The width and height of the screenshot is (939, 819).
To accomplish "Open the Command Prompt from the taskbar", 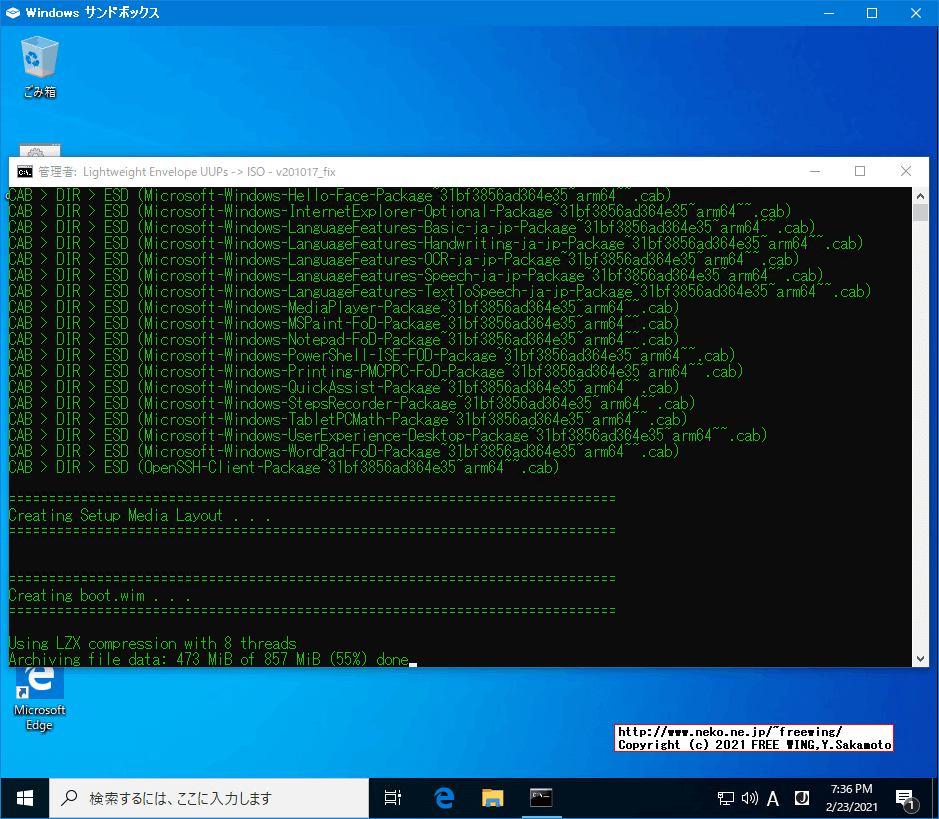I will pos(541,797).
